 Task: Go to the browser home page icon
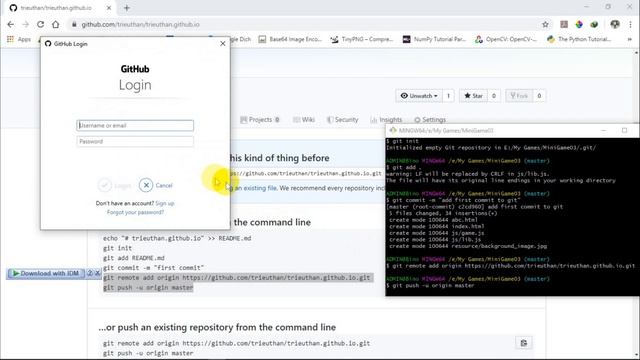tap(56, 24)
